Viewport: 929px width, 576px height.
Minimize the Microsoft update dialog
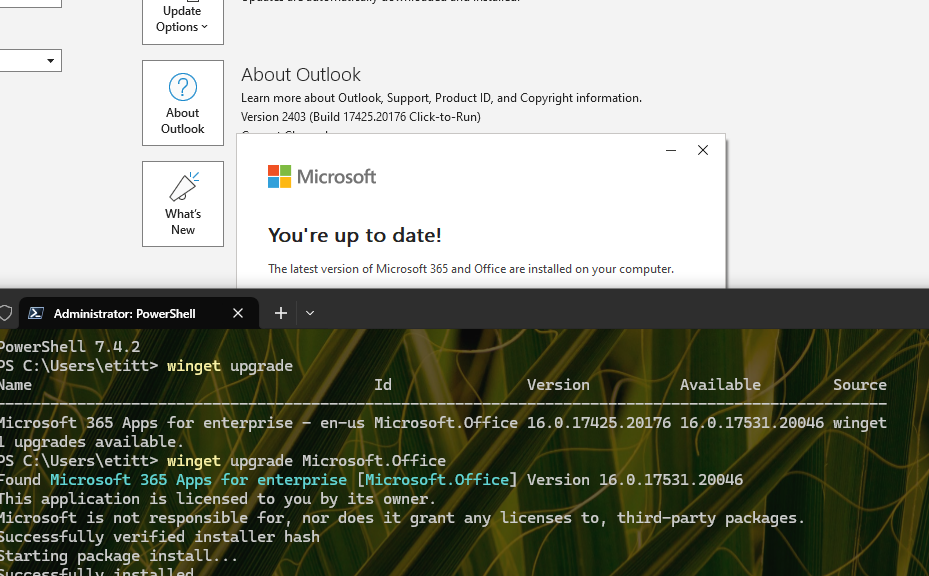tap(671, 150)
